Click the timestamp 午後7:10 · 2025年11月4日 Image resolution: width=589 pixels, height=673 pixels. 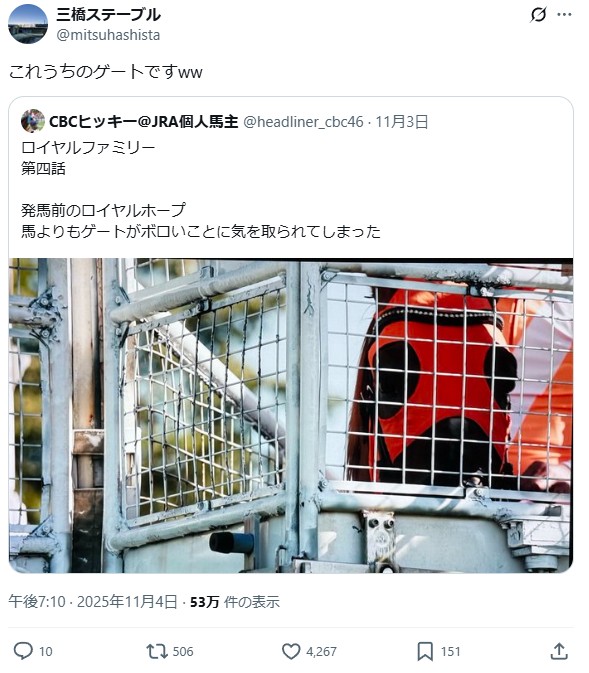coord(93,602)
